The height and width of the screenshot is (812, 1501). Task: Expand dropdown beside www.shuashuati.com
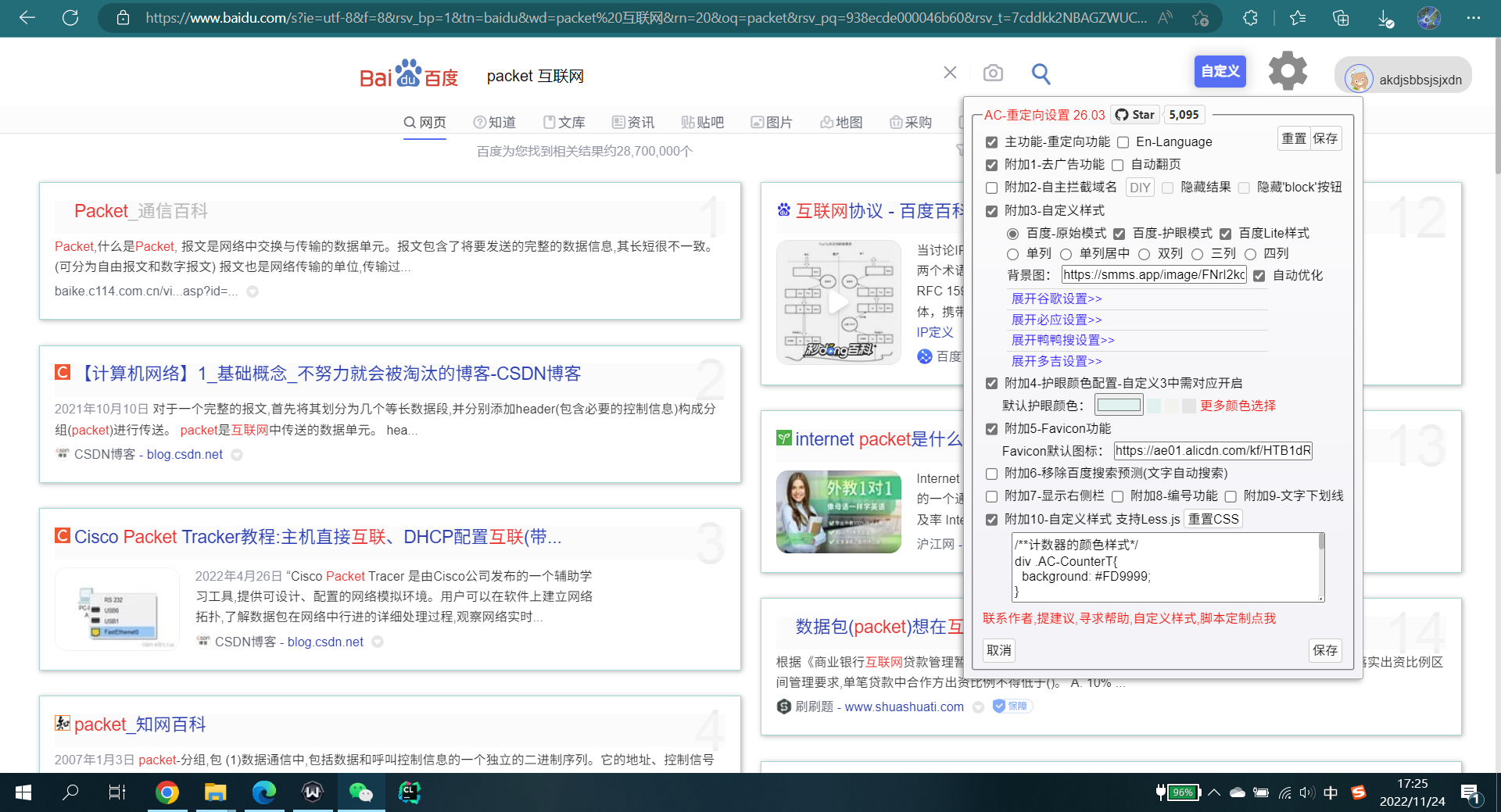tap(978, 707)
